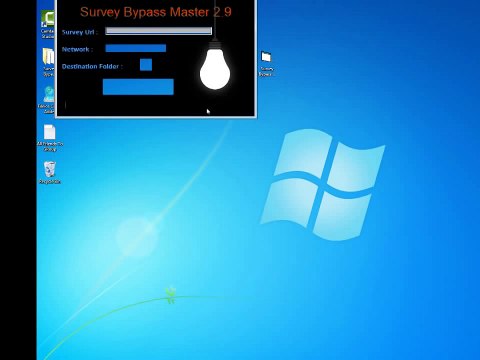Open the Network selection box

[x=136, y=48]
